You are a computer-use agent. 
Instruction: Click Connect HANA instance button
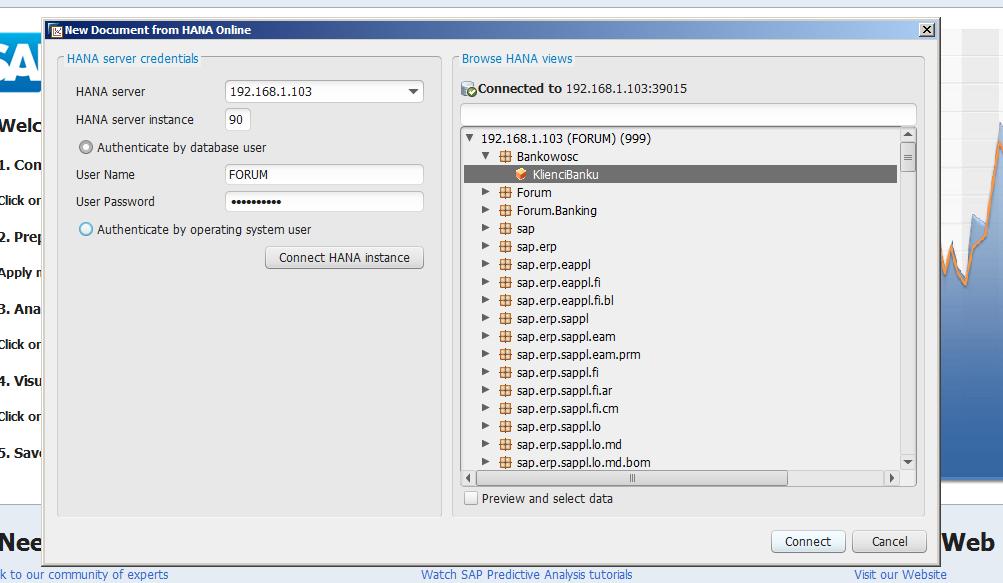344,257
